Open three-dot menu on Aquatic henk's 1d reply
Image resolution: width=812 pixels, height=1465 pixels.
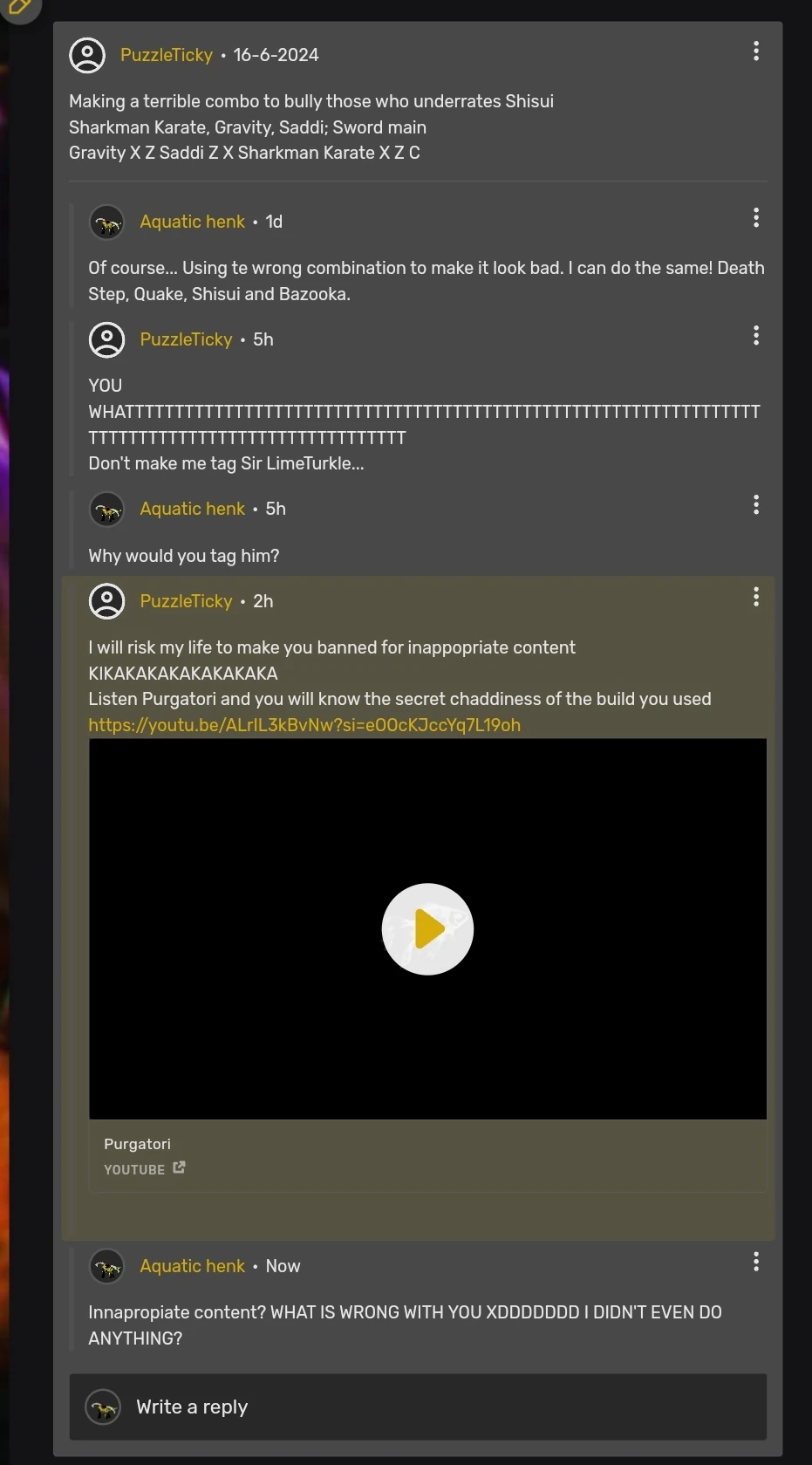756,218
